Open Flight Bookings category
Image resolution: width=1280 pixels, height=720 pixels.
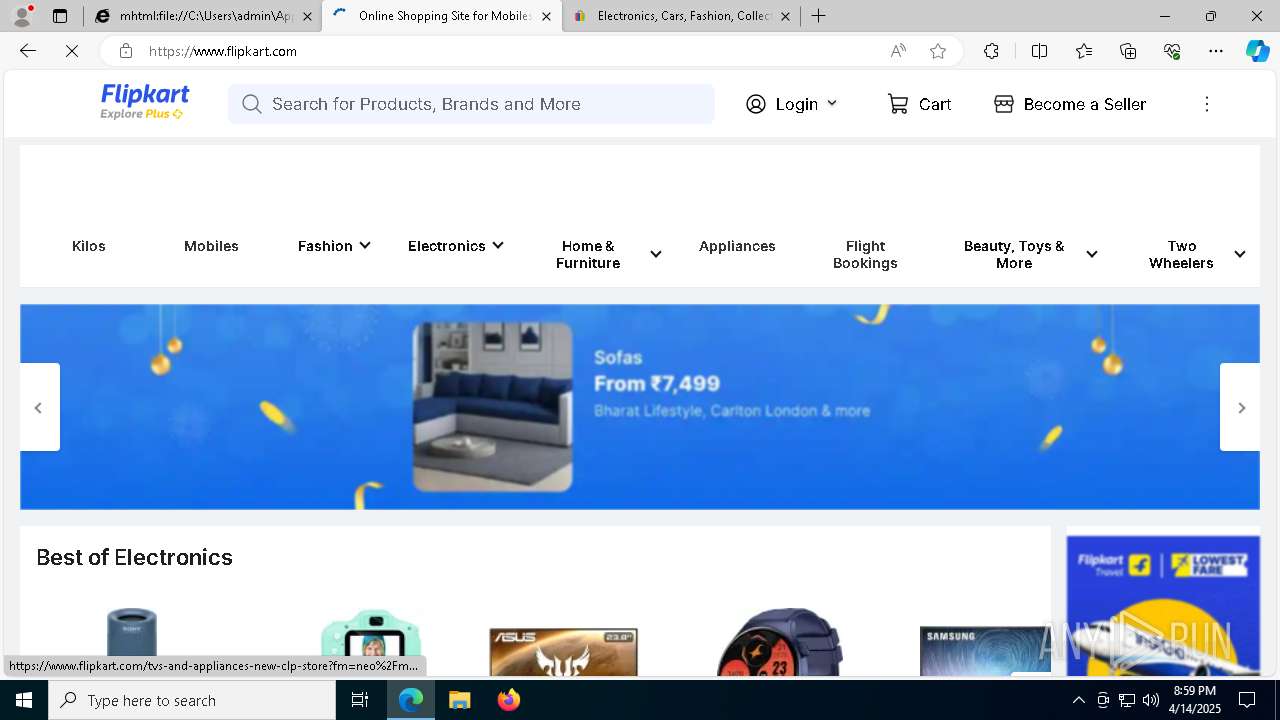pyautogui.click(x=865, y=254)
